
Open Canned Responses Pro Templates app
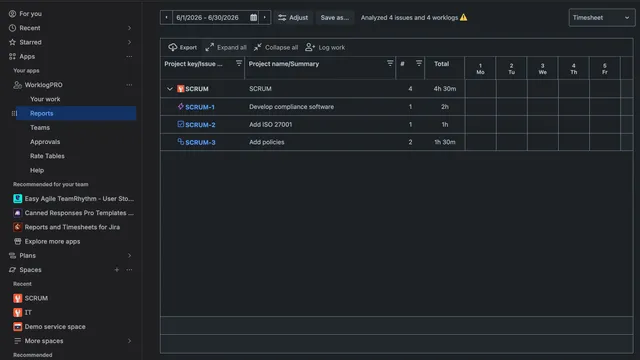point(73,213)
